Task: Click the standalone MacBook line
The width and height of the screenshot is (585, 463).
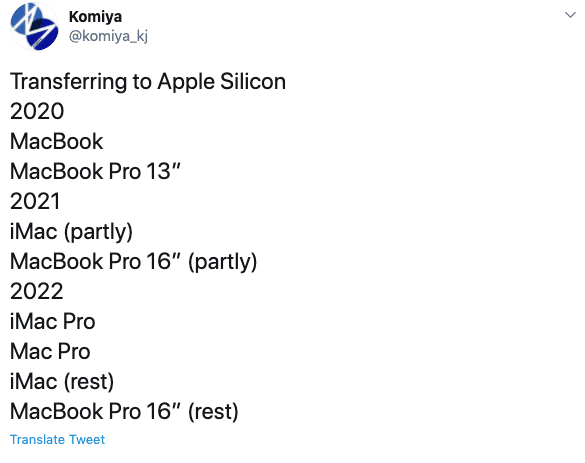Action: (56, 141)
